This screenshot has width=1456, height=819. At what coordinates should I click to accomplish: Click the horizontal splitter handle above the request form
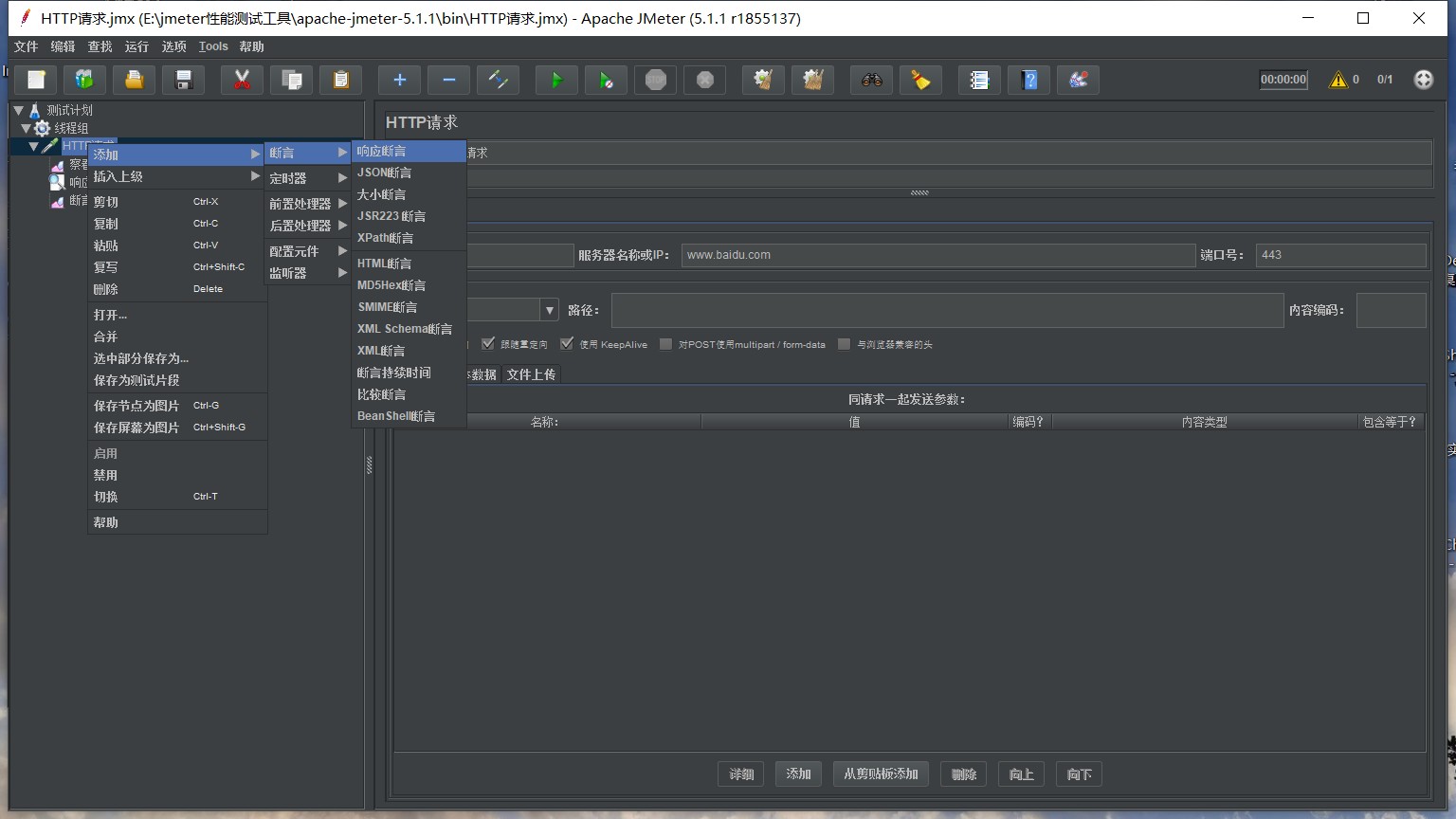pyautogui.click(x=919, y=192)
